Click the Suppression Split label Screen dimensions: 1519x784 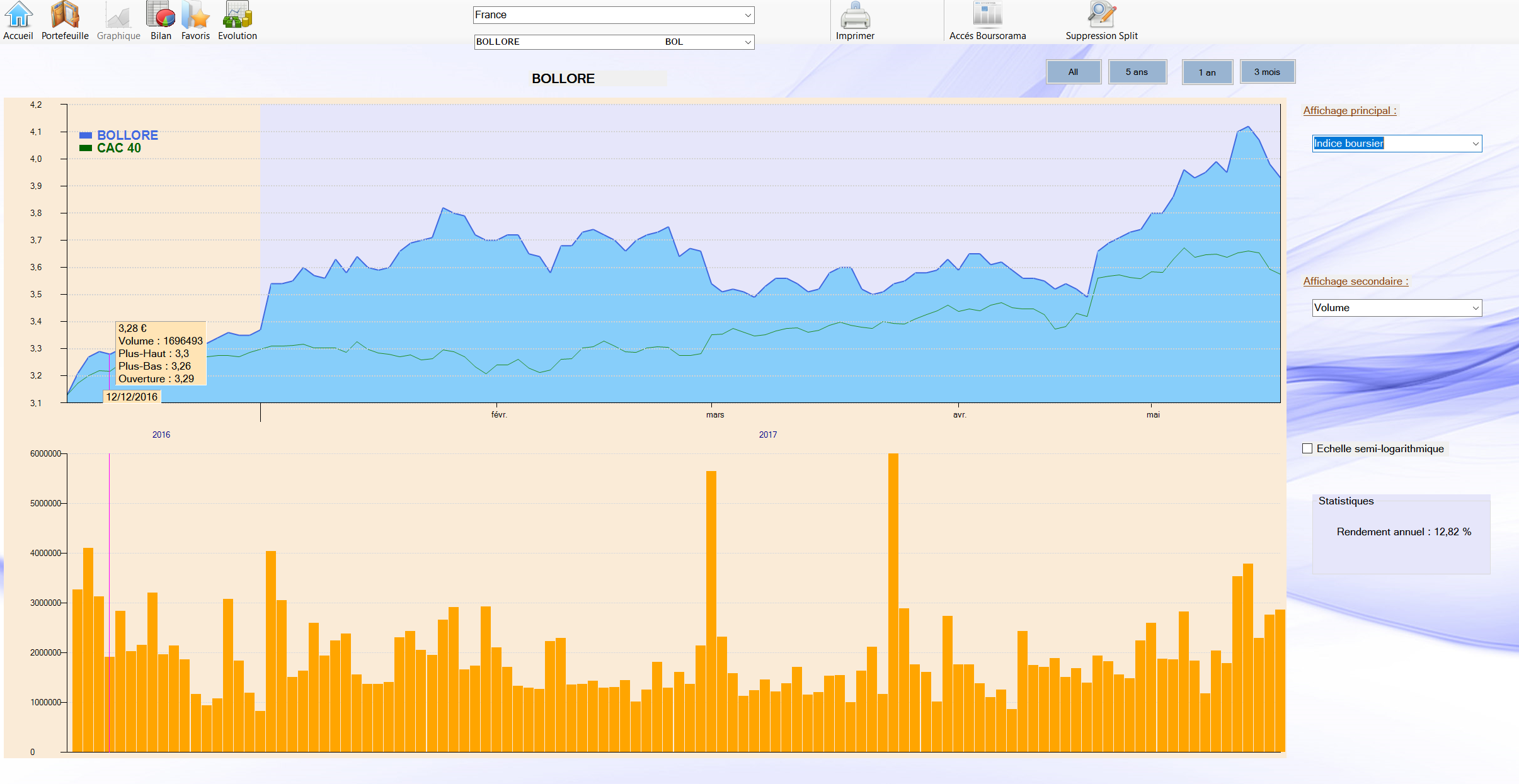coord(1101,36)
